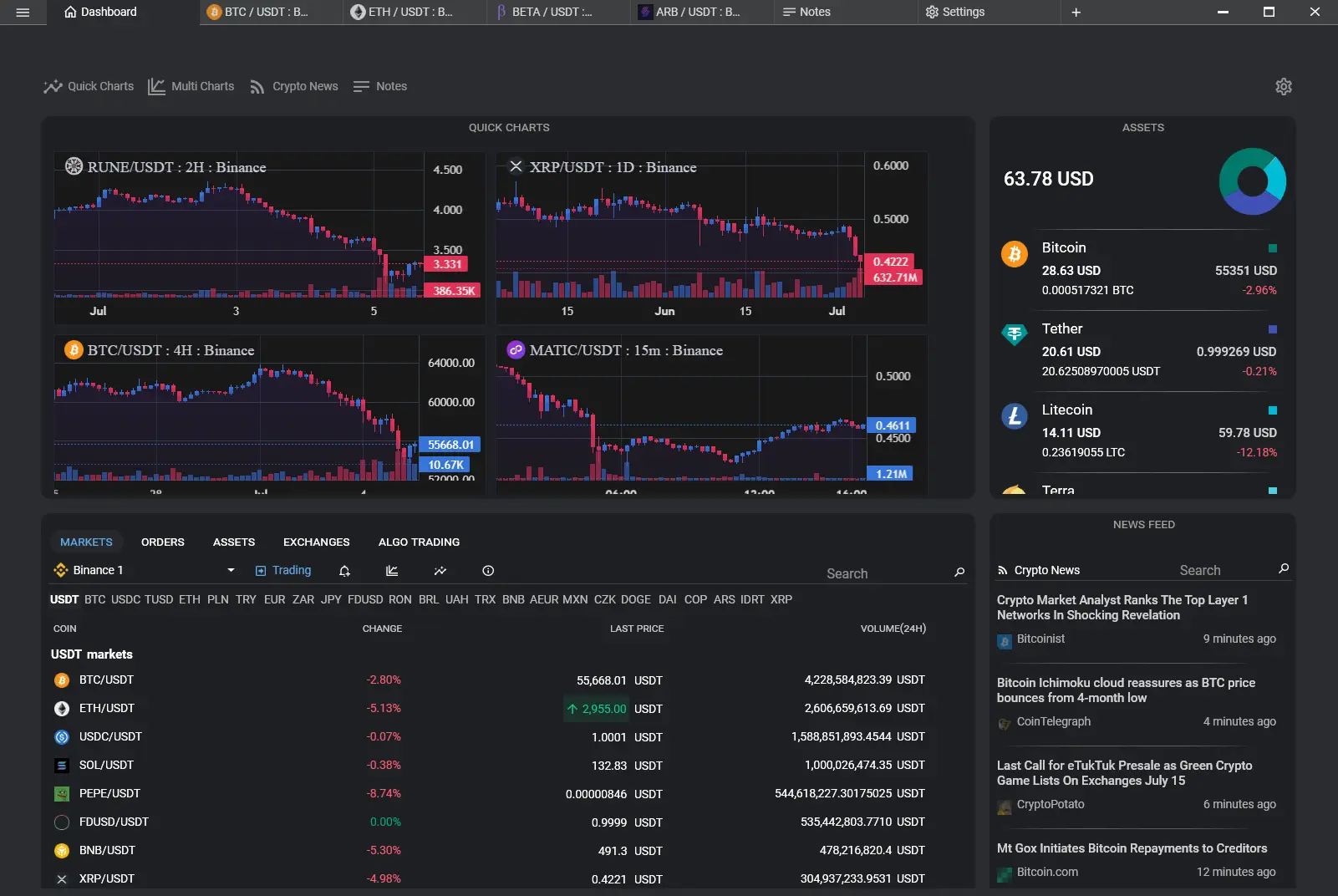Click the Litecoin cyan color square in Assets
This screenshot has height=896, width=1338.
pos(1273,410)
